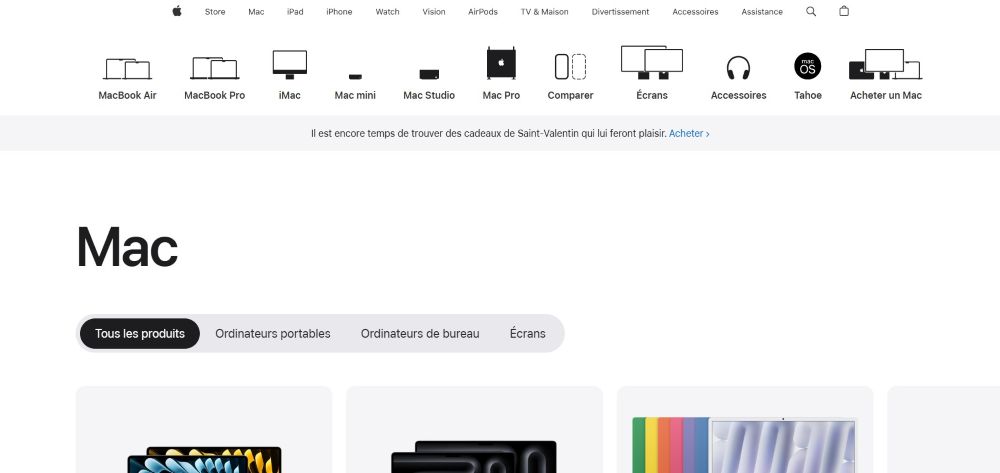Screen dimensions: 1000x473
Task: Select the iMac icon
Action: point(290,64)
